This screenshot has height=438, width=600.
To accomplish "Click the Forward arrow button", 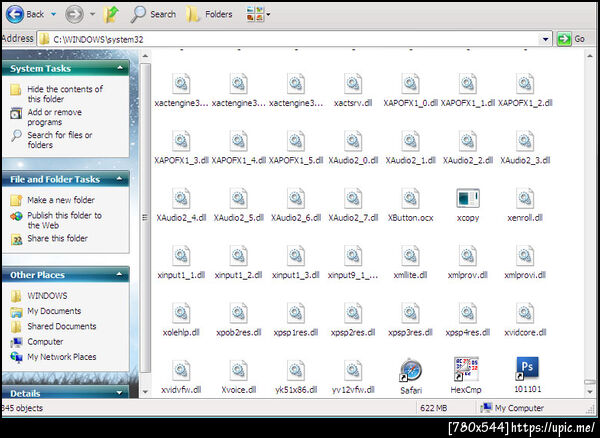I will point(74,15).
